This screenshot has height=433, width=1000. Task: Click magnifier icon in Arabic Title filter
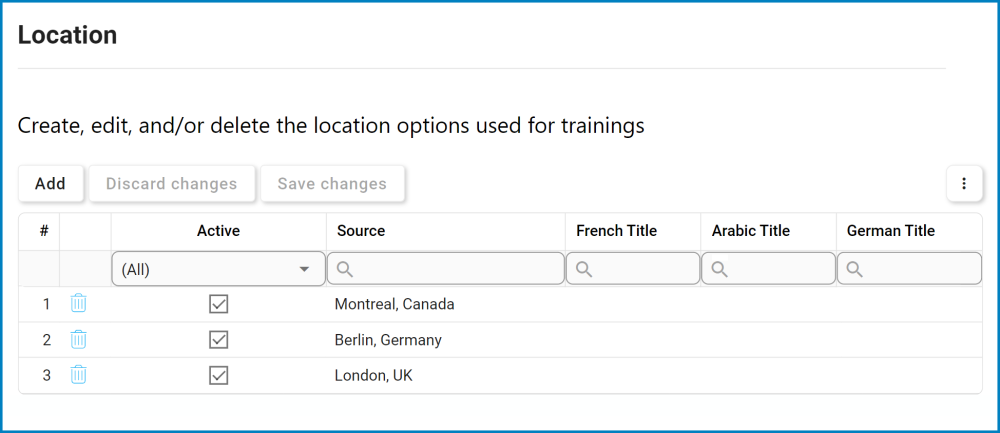tap(719, 269)
